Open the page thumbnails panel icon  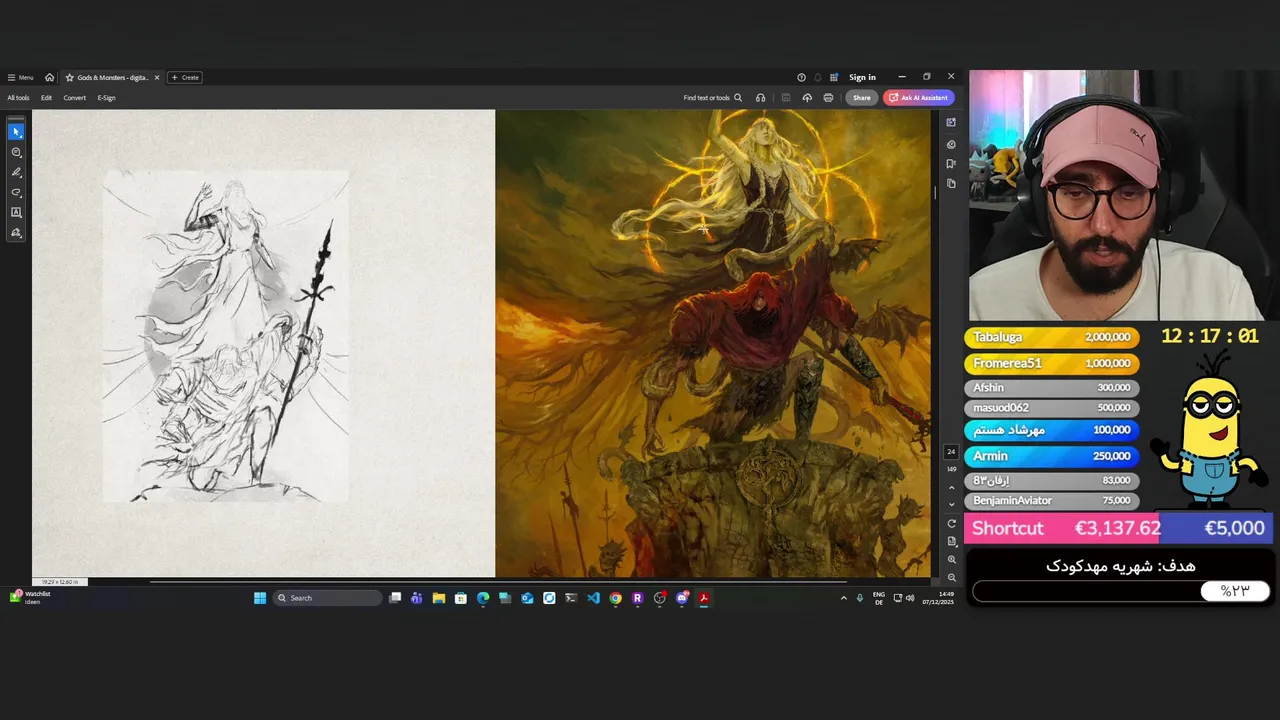(951, 183)
